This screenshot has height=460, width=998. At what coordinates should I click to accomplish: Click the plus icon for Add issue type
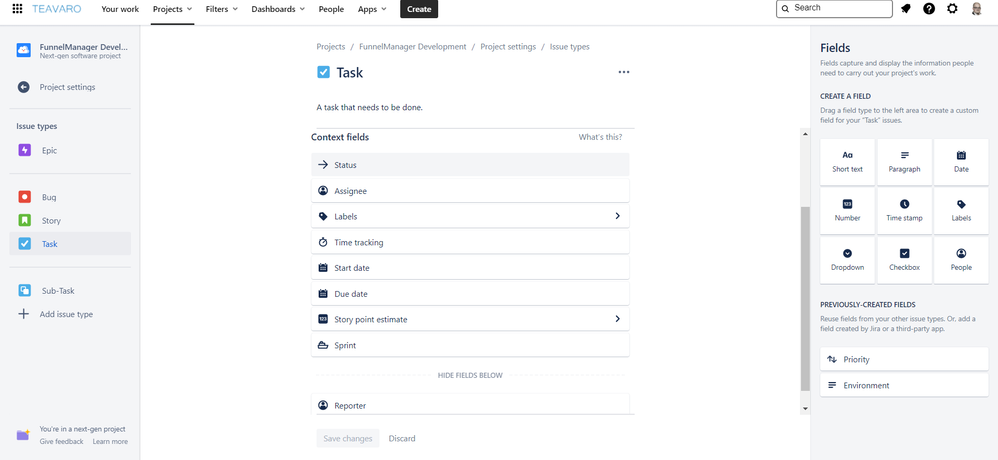[24, 314]
